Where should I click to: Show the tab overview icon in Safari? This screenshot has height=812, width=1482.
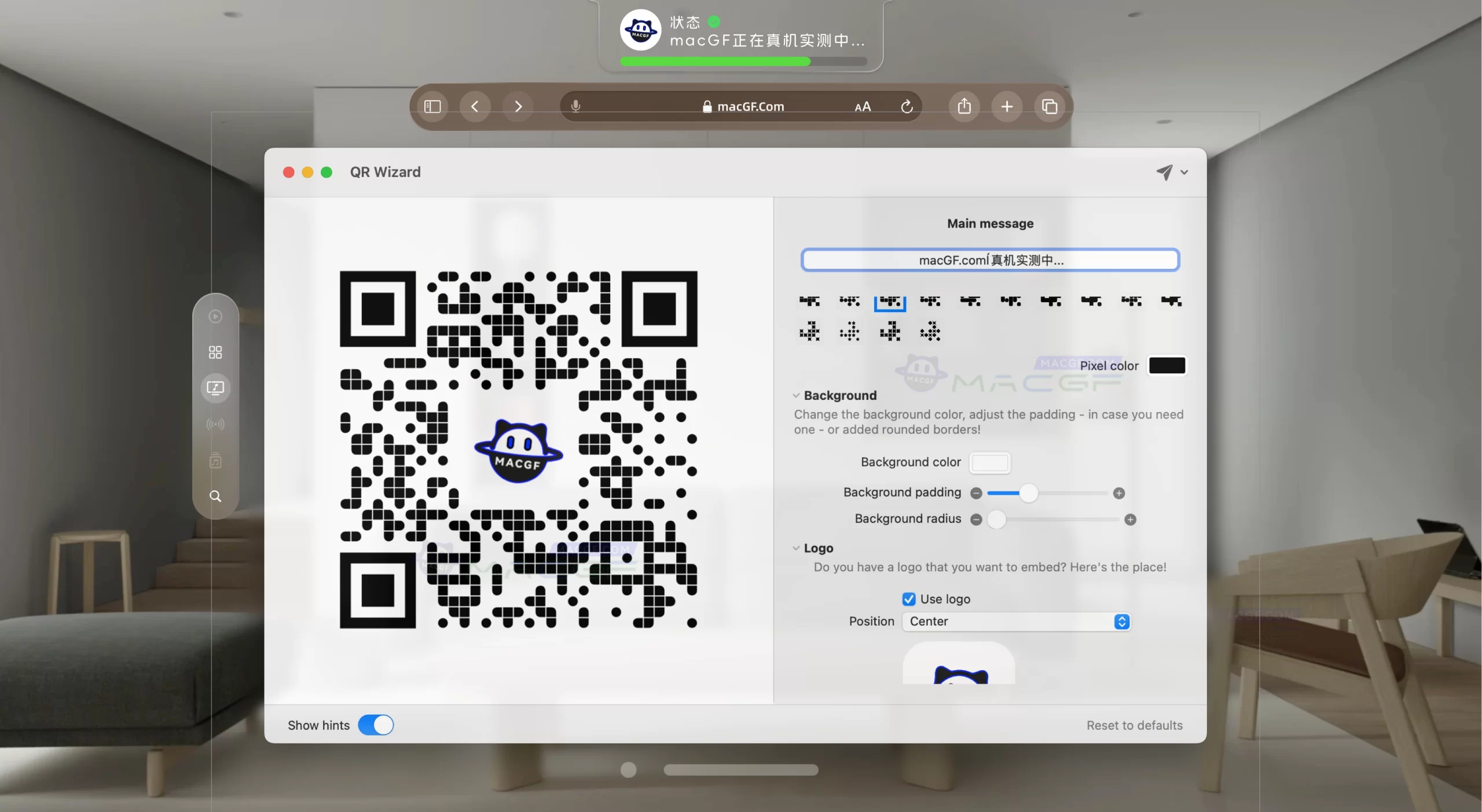1049,106
